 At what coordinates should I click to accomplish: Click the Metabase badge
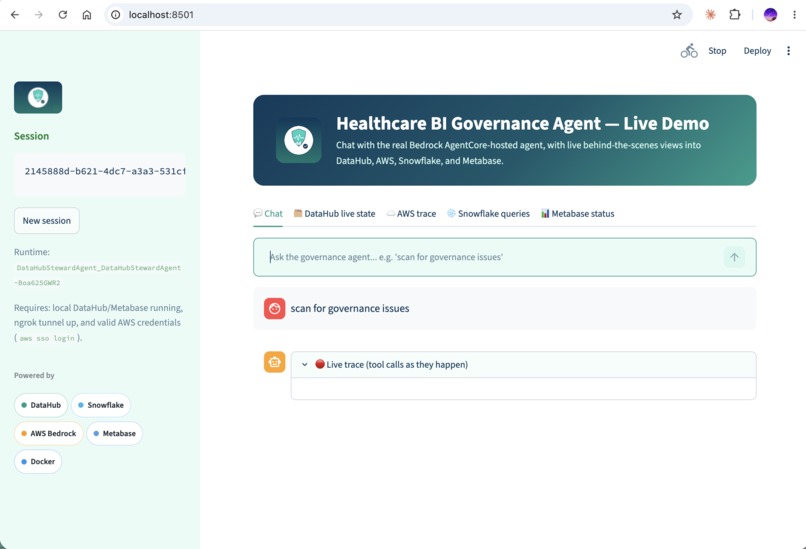pos(115,433)
